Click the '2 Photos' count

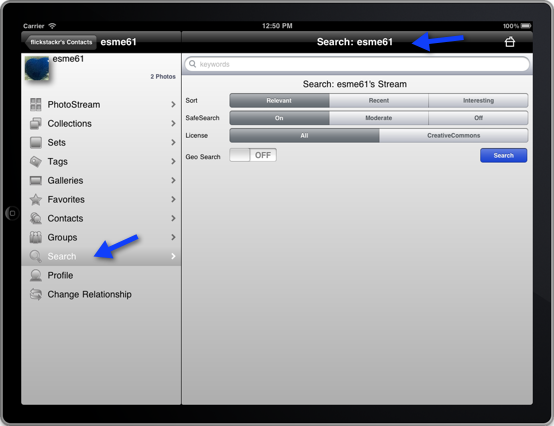[163, 77]
